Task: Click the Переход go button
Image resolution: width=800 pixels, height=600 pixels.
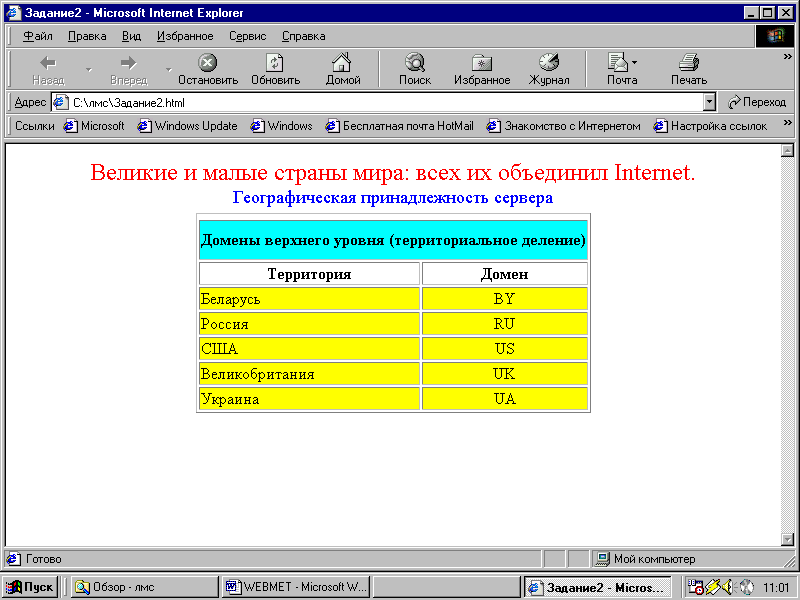Action: (757, 103)
